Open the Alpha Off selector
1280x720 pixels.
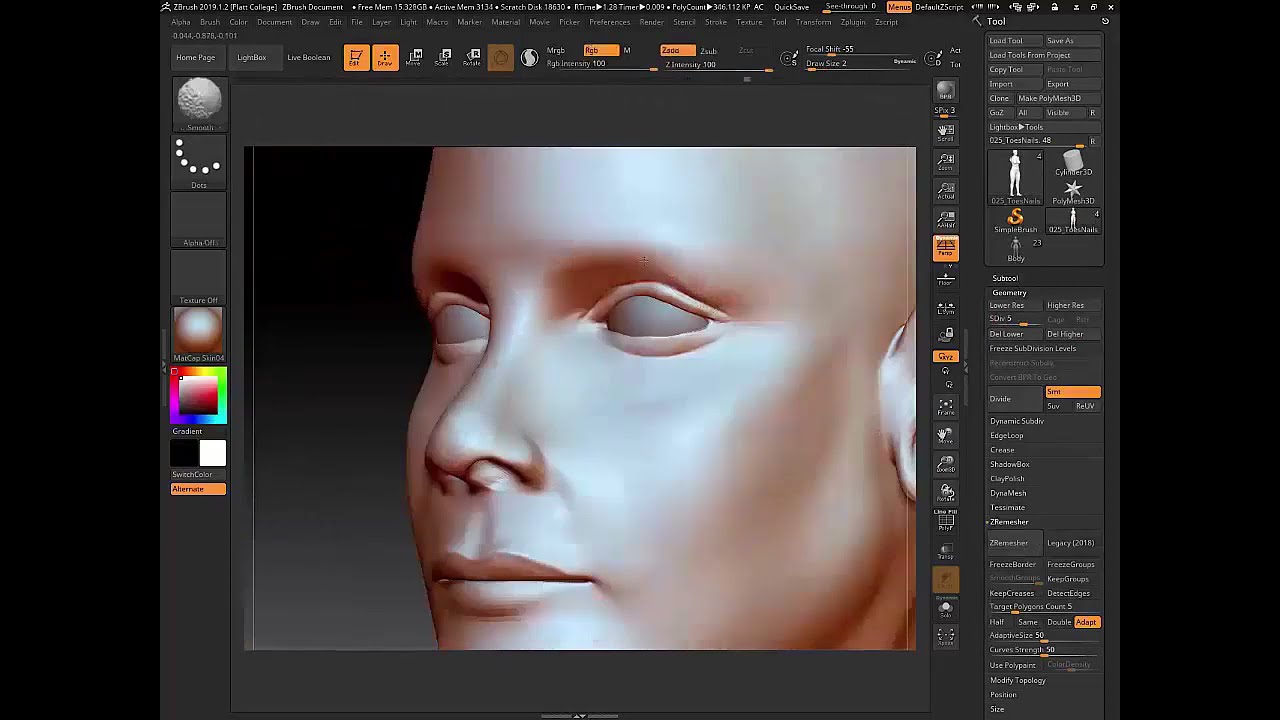[x=199, y=220]
